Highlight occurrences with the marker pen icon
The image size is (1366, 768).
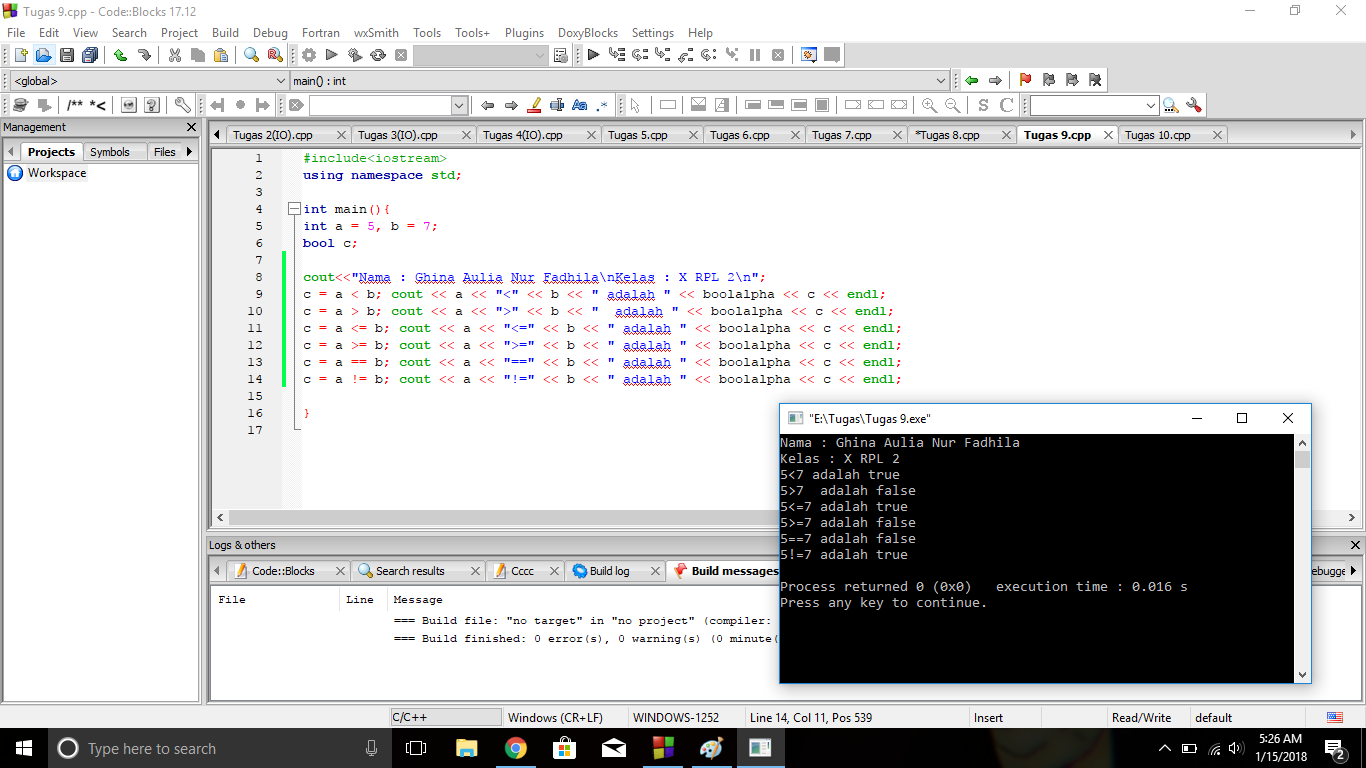(x=534, y=105)
